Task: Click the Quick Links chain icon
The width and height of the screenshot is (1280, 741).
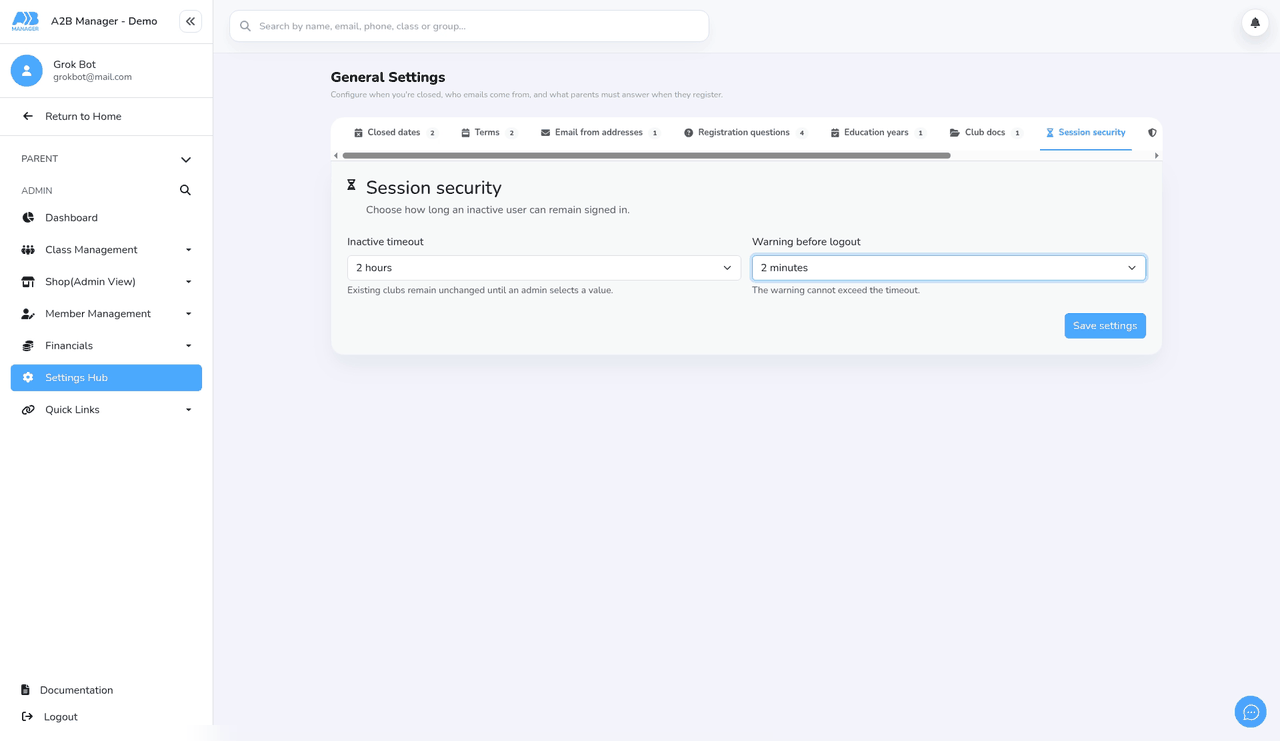Action: tap(28, 410)
